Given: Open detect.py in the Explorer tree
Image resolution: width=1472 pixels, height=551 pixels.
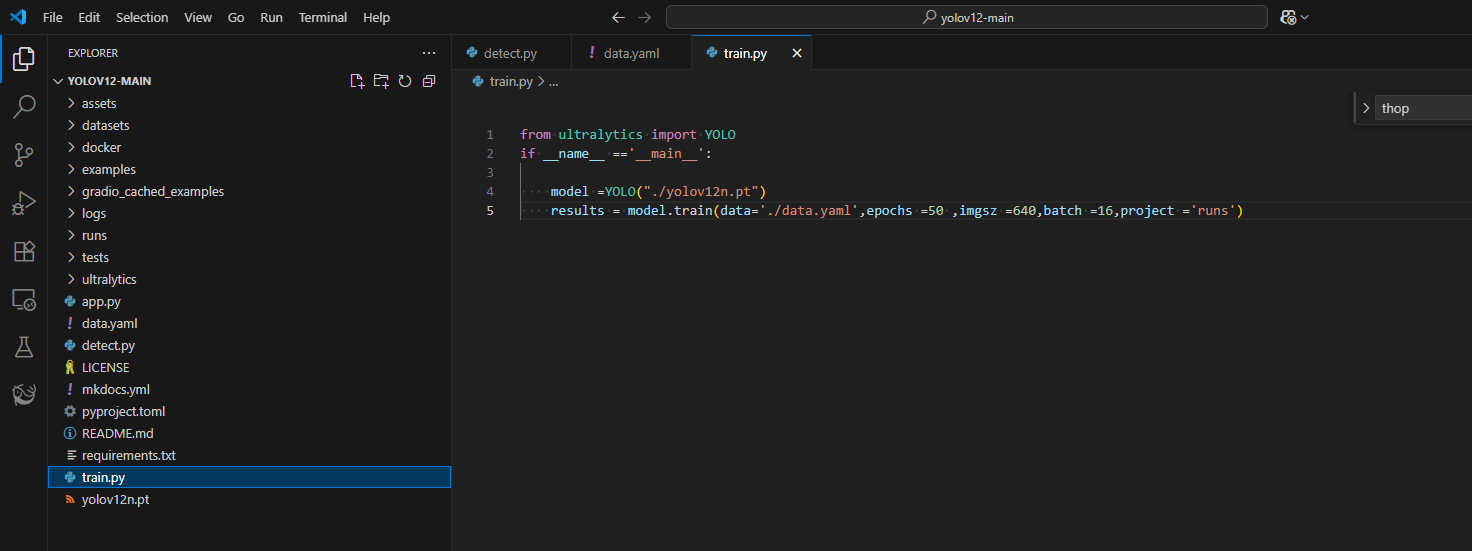Looking at the screenshot, I should point(249,345).
